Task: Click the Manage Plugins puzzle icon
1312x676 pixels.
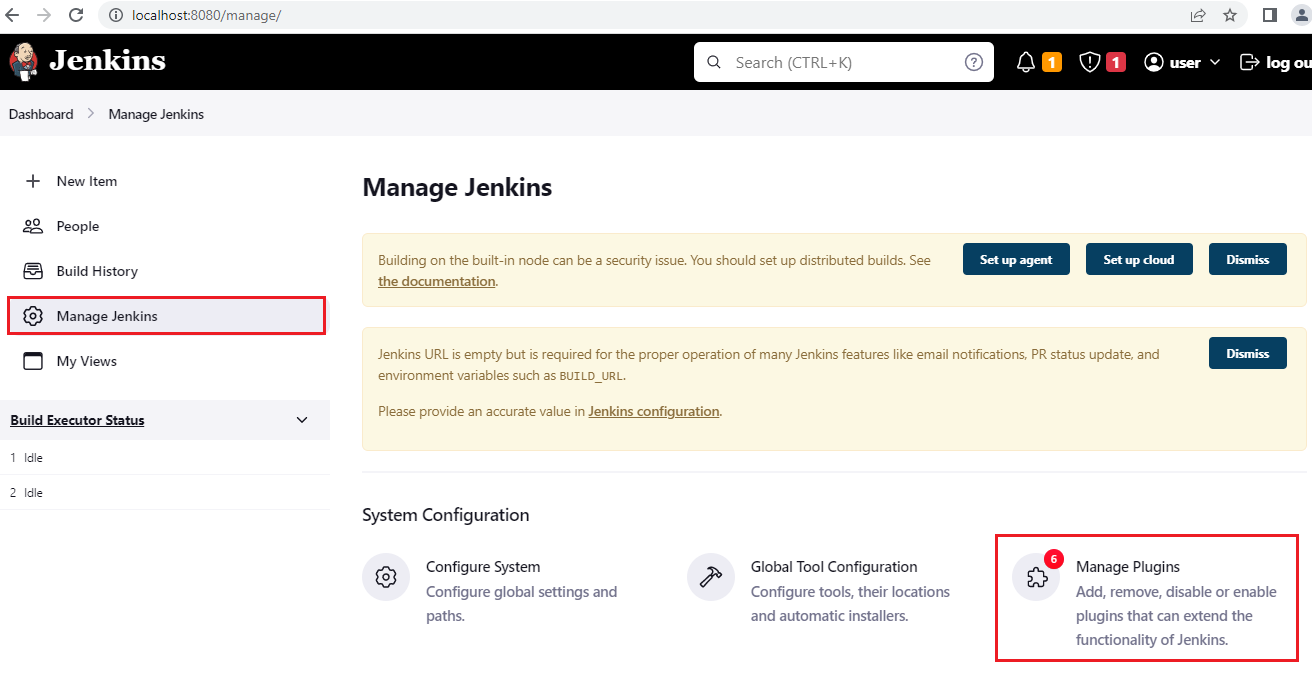Action: pyautogui.click(x=1036, y=579)
